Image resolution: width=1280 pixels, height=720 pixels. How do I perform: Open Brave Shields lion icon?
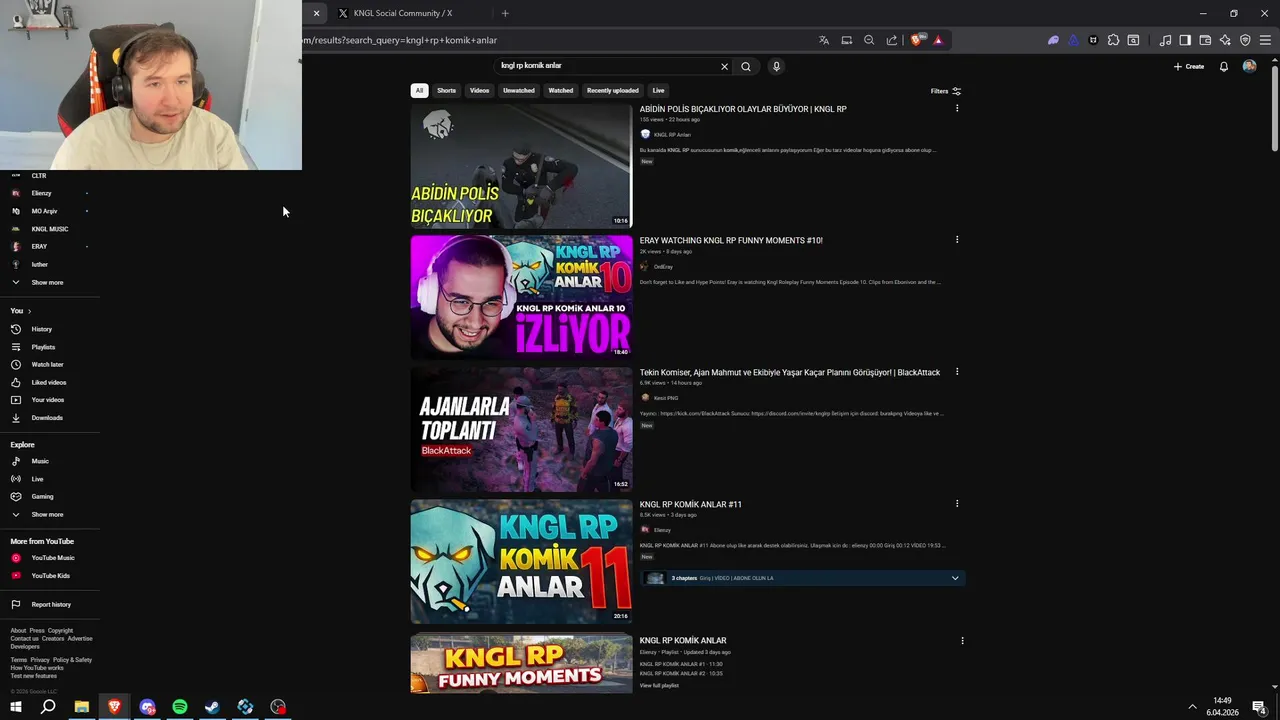tap(916, 40)
